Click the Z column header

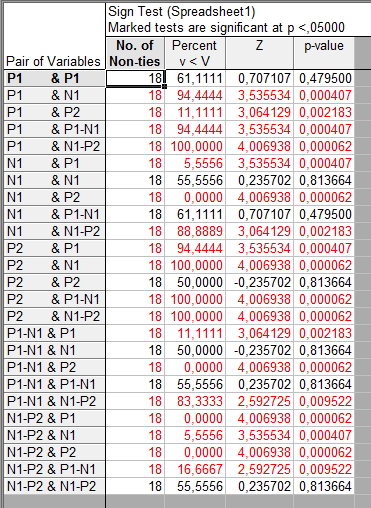click(x=259, y=53)
